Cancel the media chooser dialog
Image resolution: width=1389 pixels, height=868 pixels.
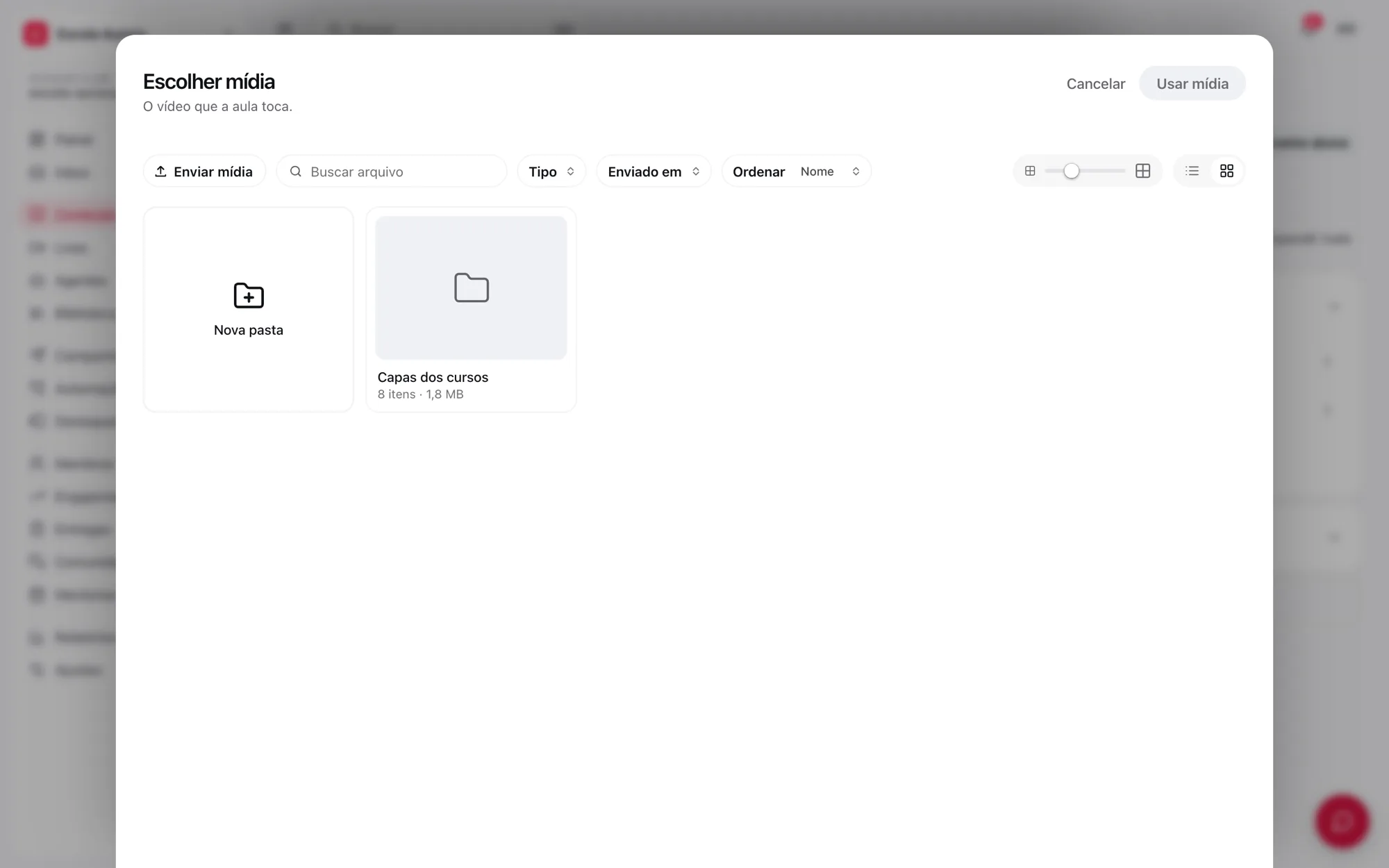[x=1095, y=83]
